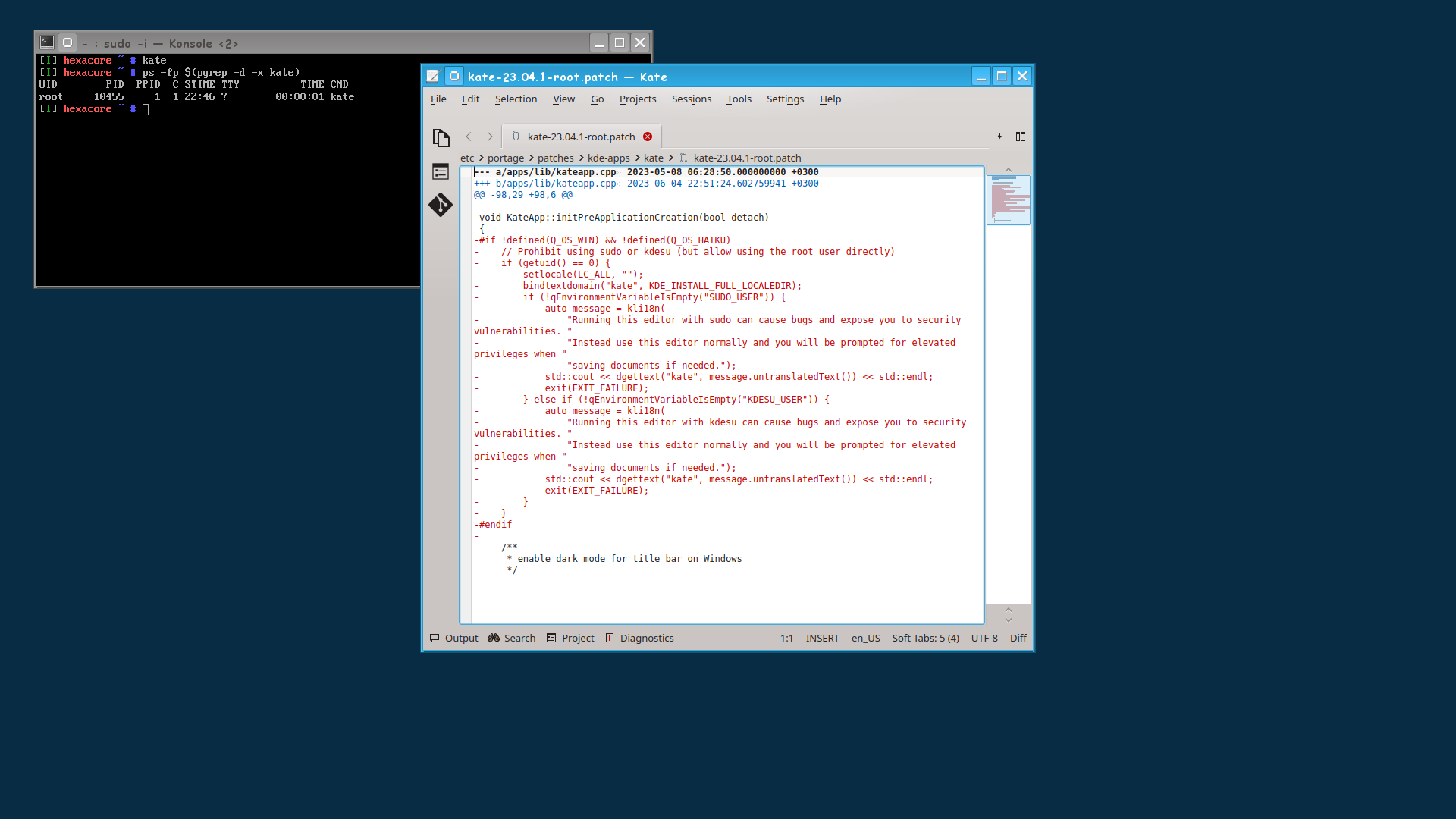Show the Output panel

coord(454,638)
